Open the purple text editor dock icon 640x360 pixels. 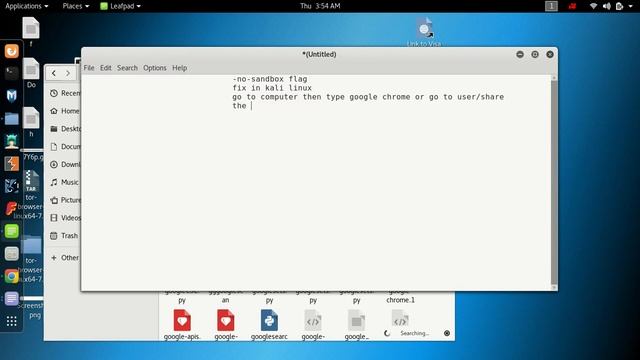[11, 299]
